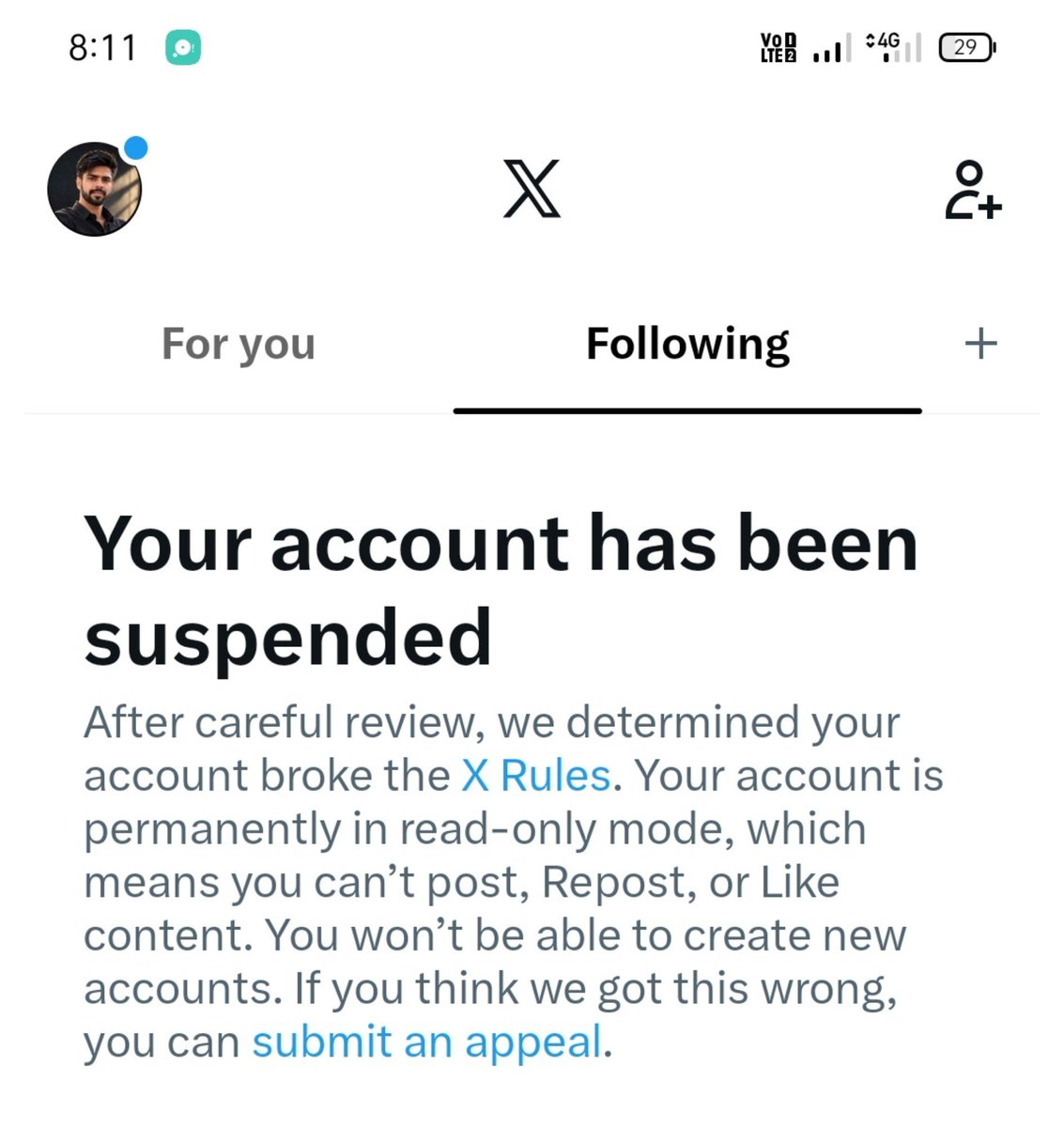Tap the blue notification dot on avatar
The height and width of the screenshot is (1127, 1064).
tap(136, 148)
